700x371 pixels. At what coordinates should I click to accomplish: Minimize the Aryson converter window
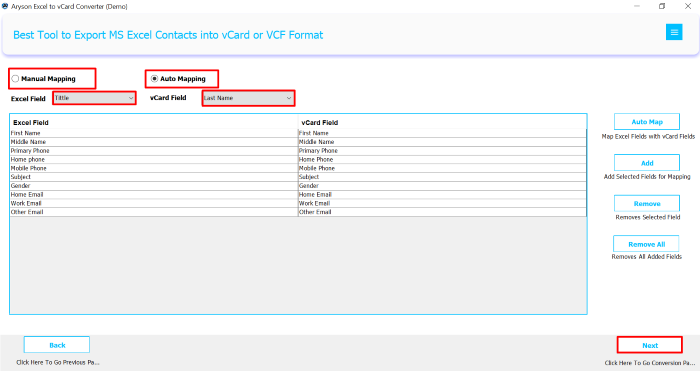tap(637, 6)
